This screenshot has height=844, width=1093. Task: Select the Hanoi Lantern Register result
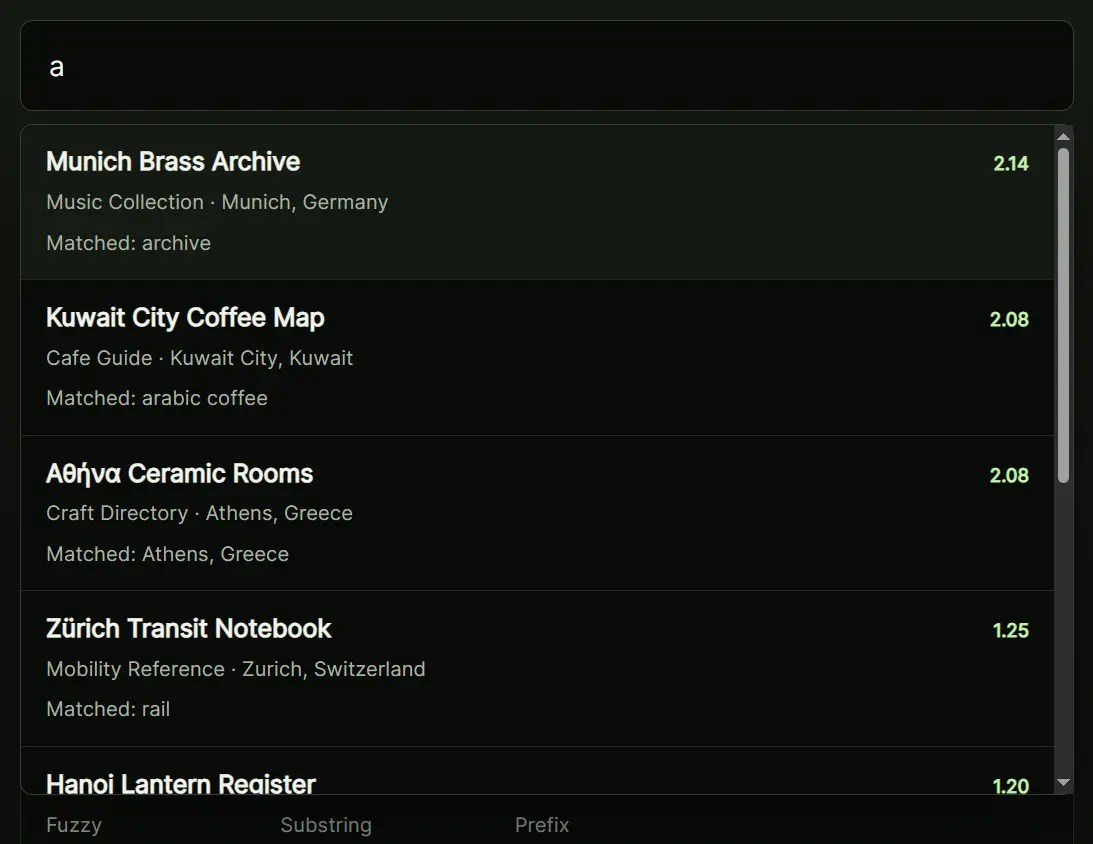click(x=537, y=771)
